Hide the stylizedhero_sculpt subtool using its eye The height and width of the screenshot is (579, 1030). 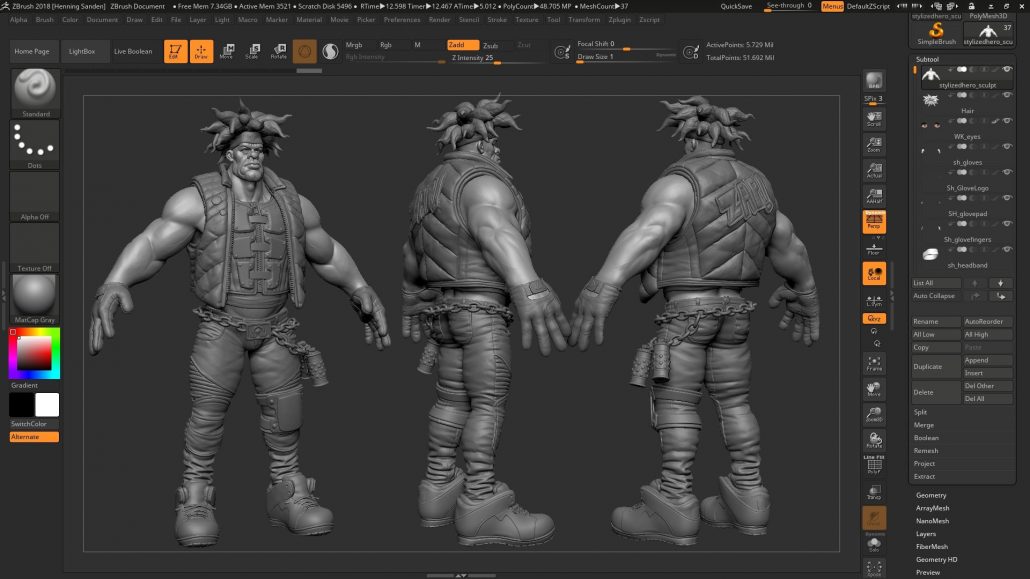(x=1007, y=69)
